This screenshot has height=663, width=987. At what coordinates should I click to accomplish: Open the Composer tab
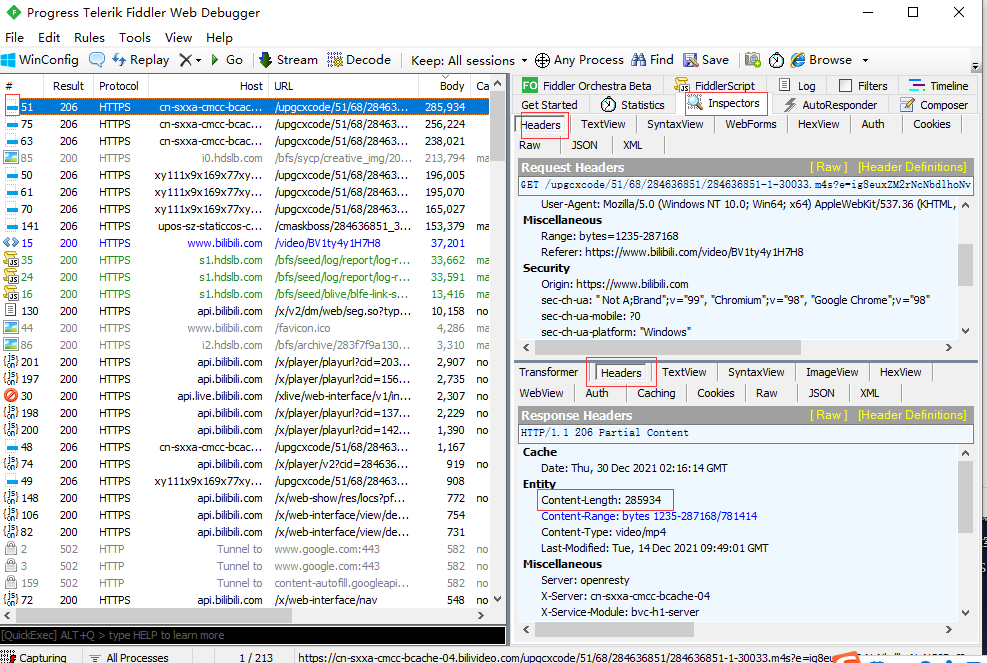(934, 105)
